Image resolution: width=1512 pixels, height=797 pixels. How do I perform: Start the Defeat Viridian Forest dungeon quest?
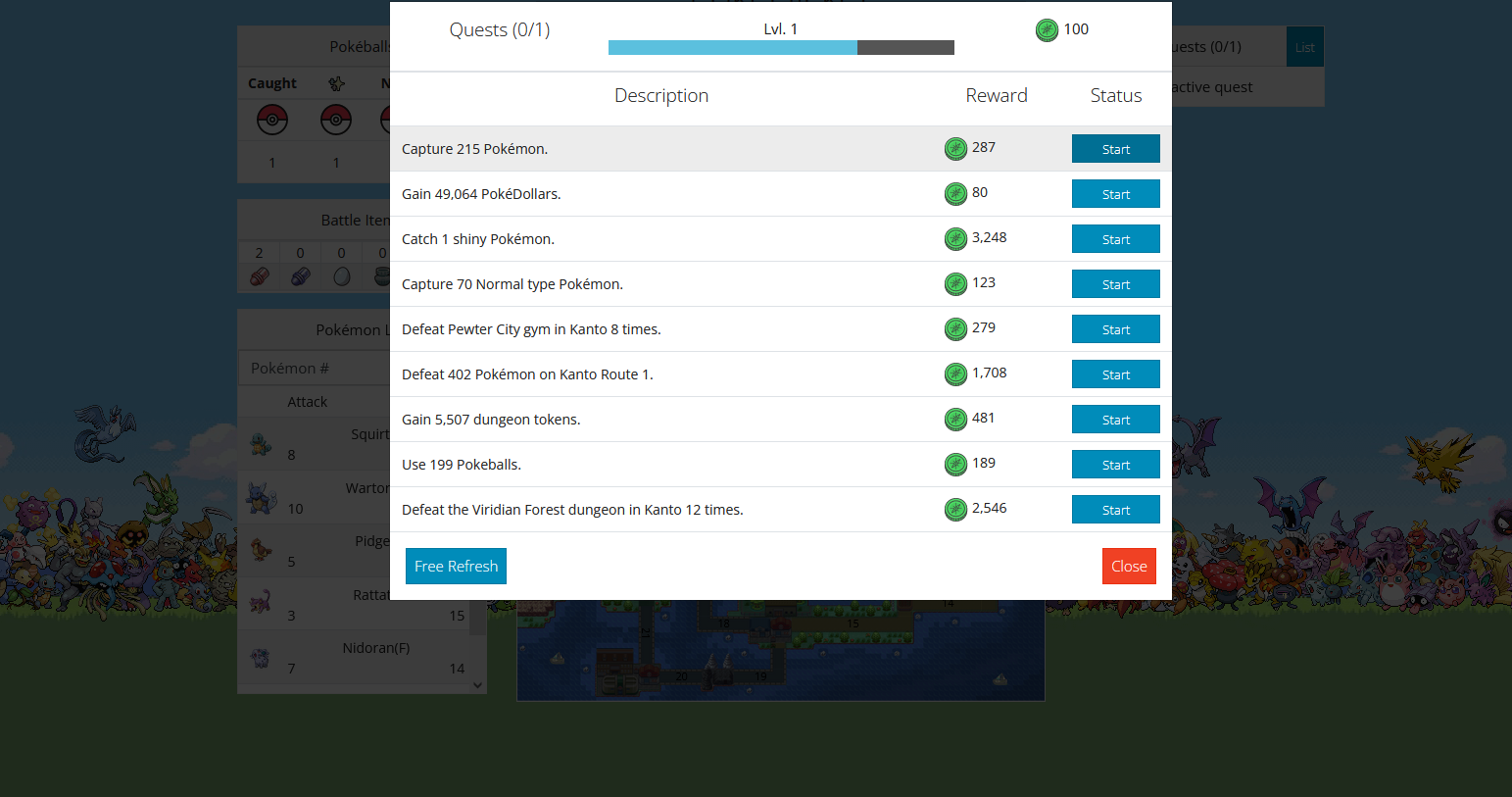click(x=1115, y=509)
